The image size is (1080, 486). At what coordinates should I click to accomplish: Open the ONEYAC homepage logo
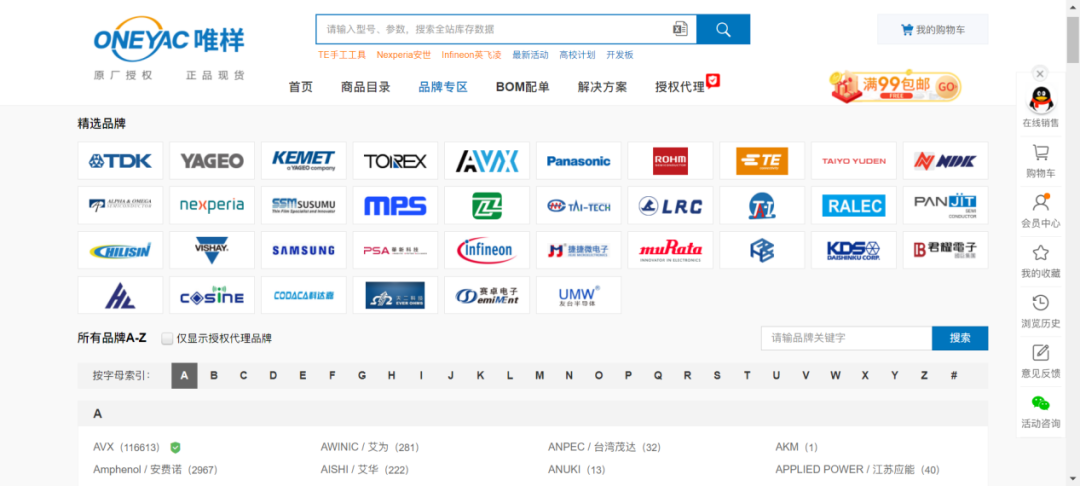169,40
